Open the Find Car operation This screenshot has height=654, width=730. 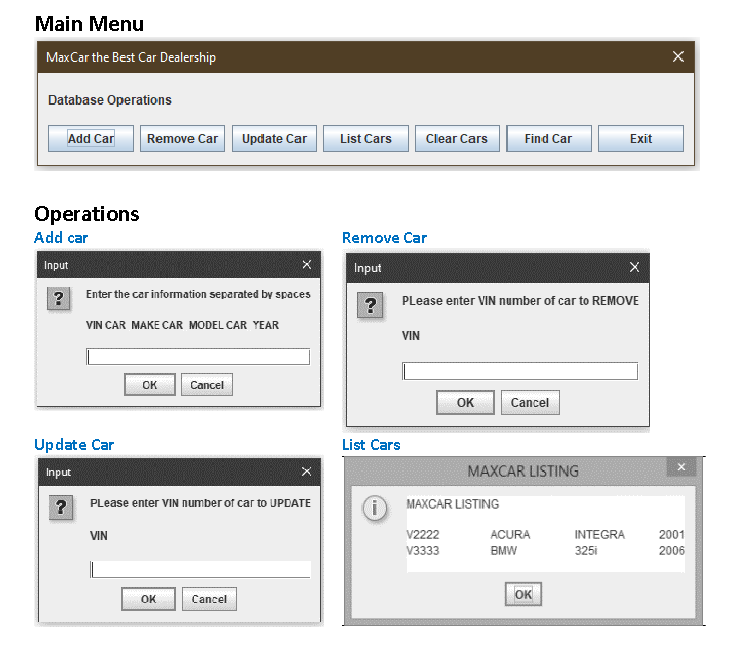coord(548,138)
